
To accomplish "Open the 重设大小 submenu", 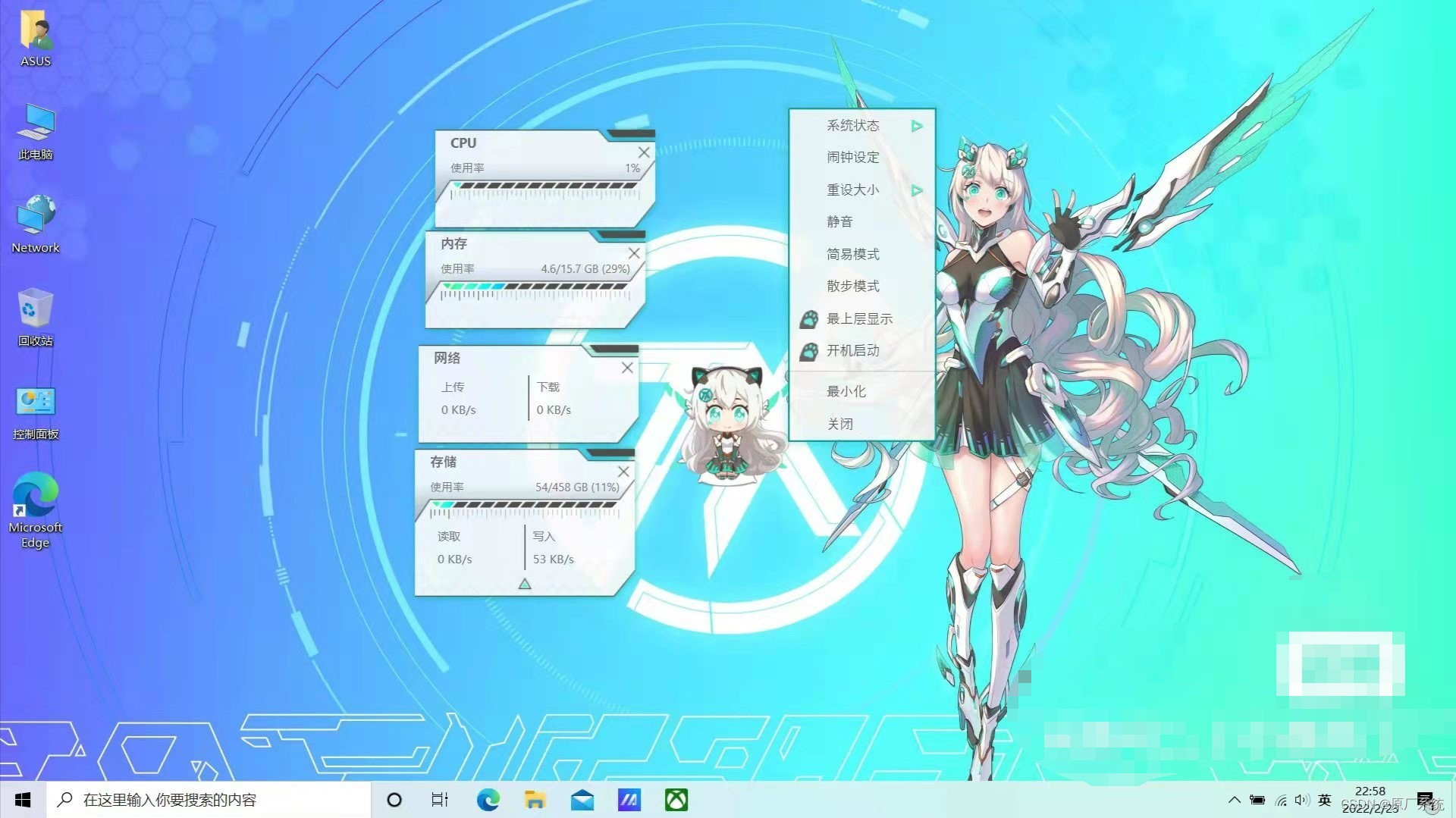I will (861, 190).
